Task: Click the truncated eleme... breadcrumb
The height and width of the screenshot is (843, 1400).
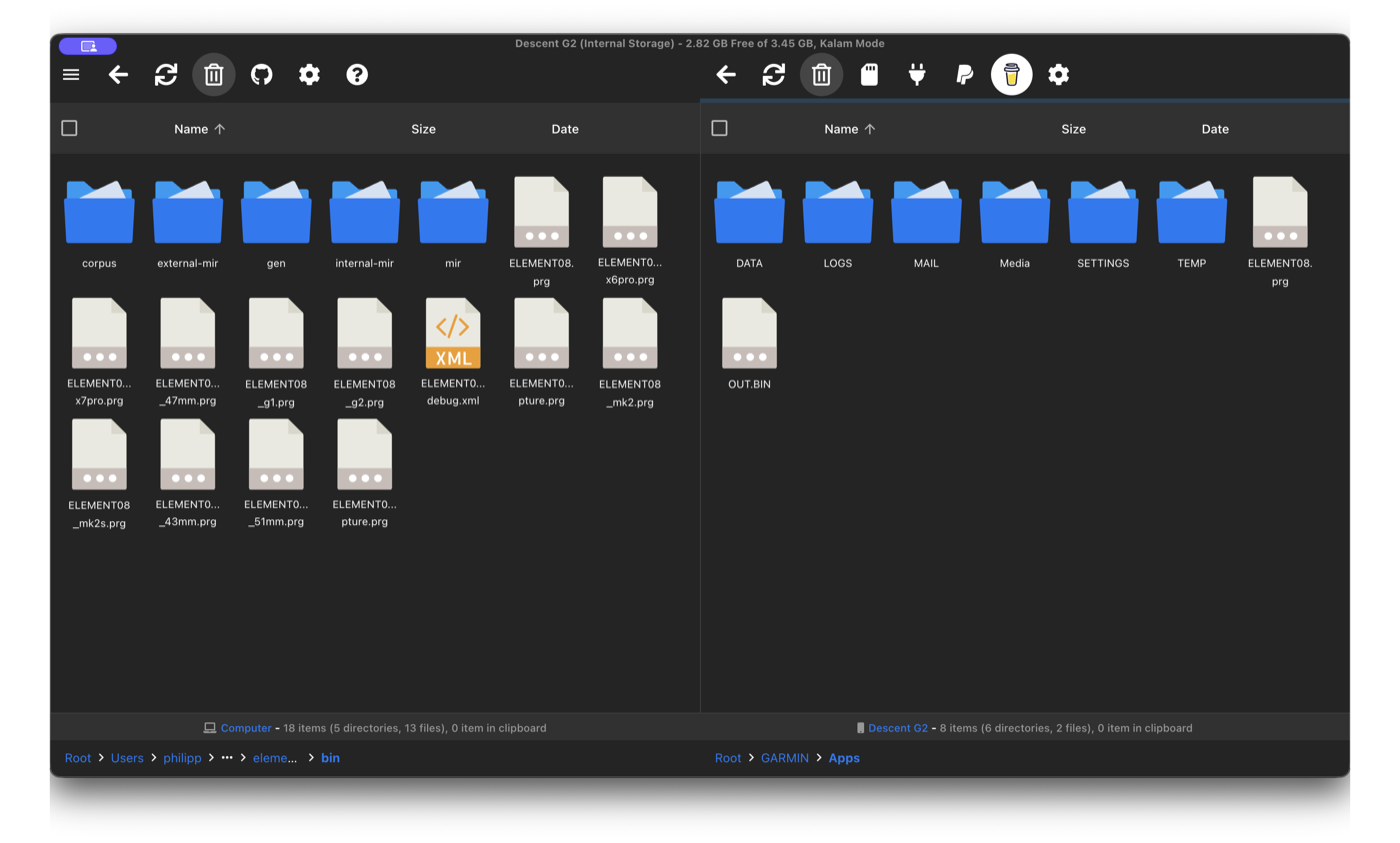Action: pos(275,758)
